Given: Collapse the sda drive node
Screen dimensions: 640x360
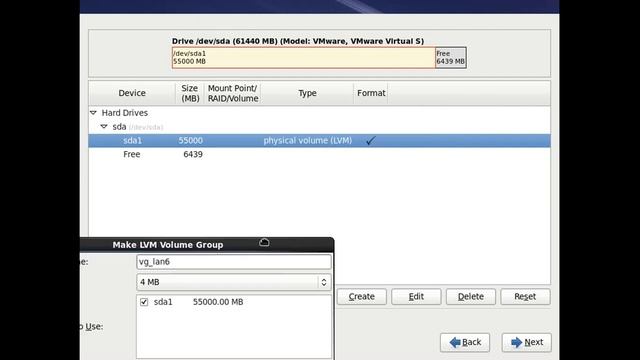Looking at the screenshot, I should click(x=104, y=127).
